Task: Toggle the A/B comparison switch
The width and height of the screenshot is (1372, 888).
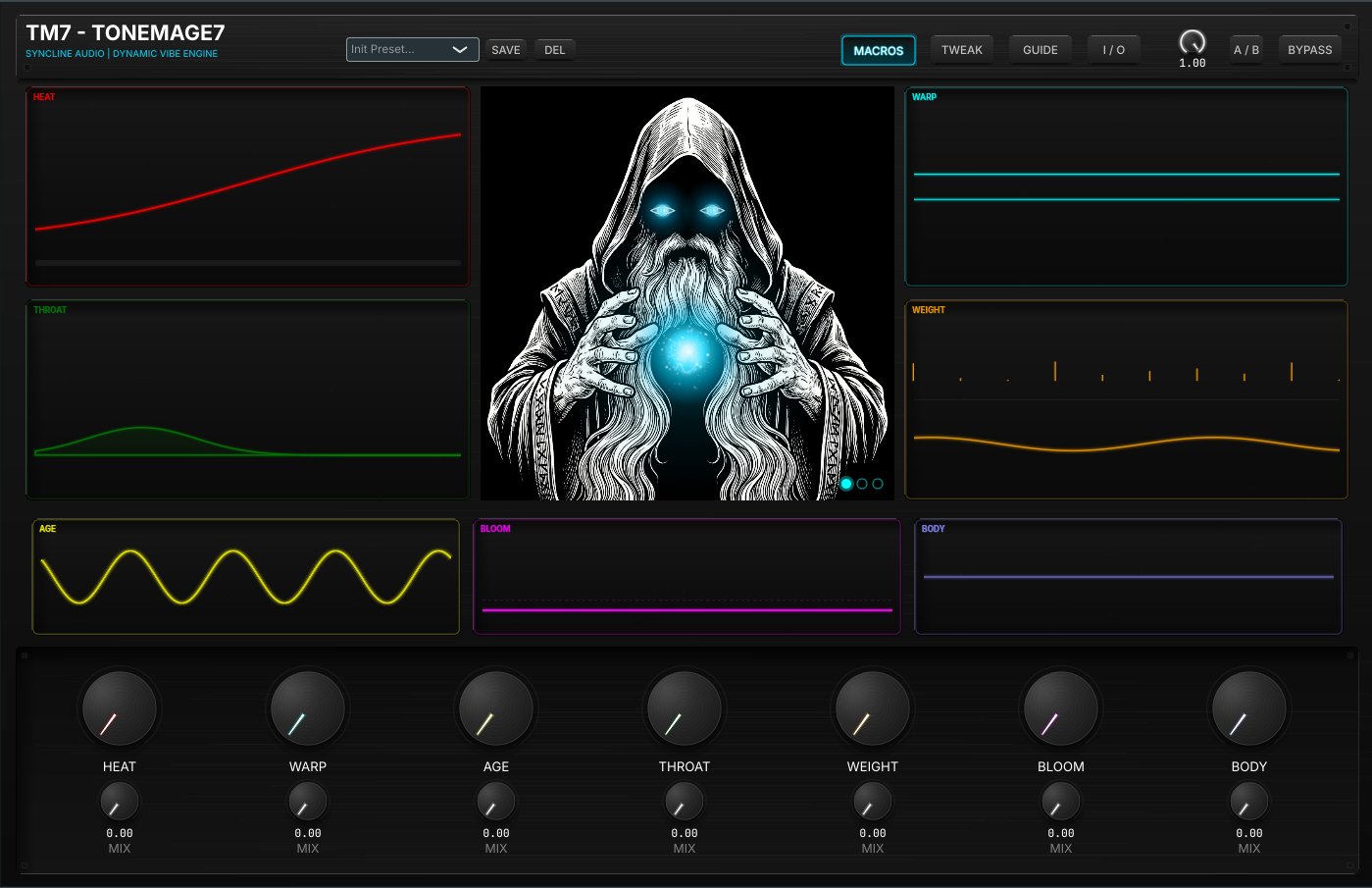Action: click(1245, 49)
